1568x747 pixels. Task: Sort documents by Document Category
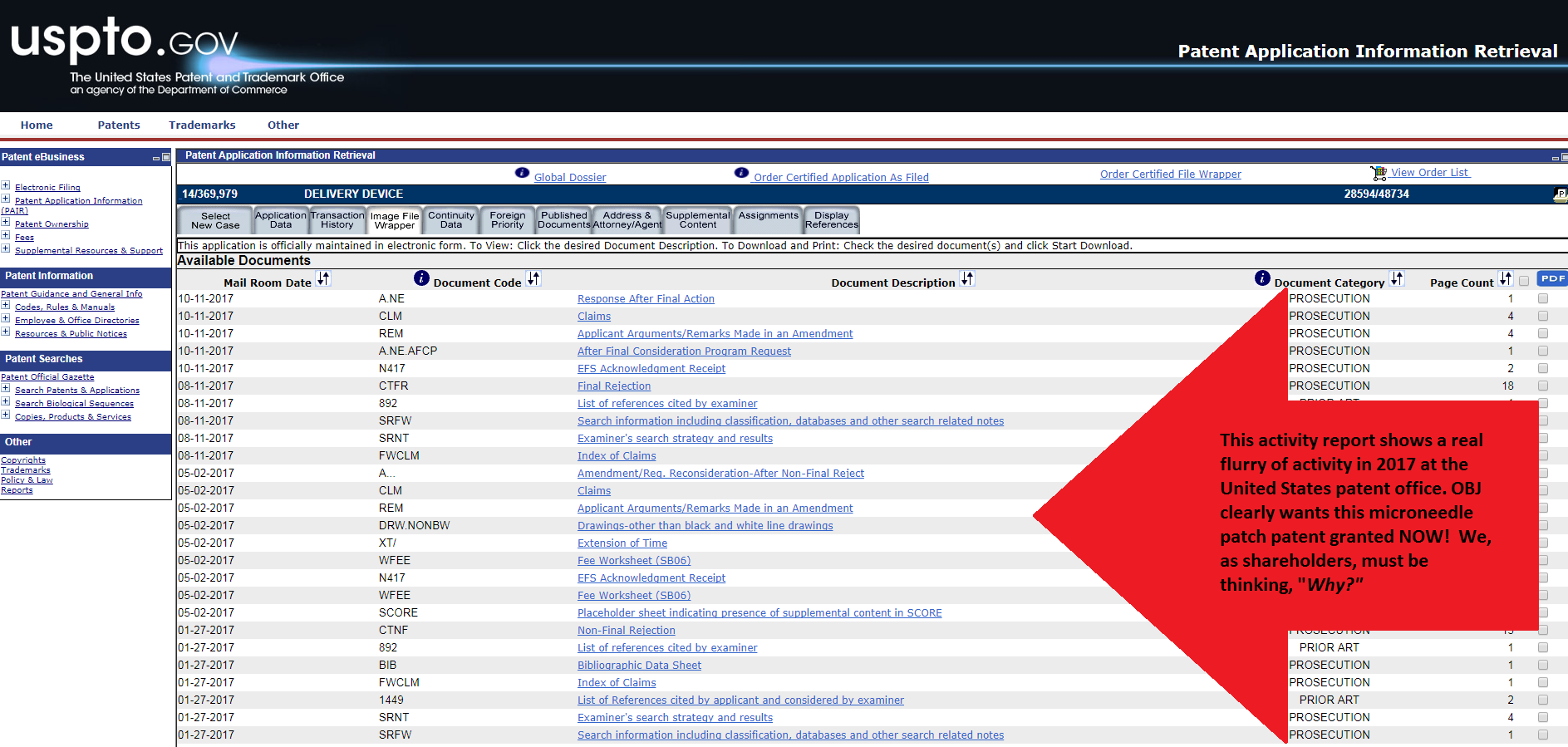click(x=1397, y=279)
